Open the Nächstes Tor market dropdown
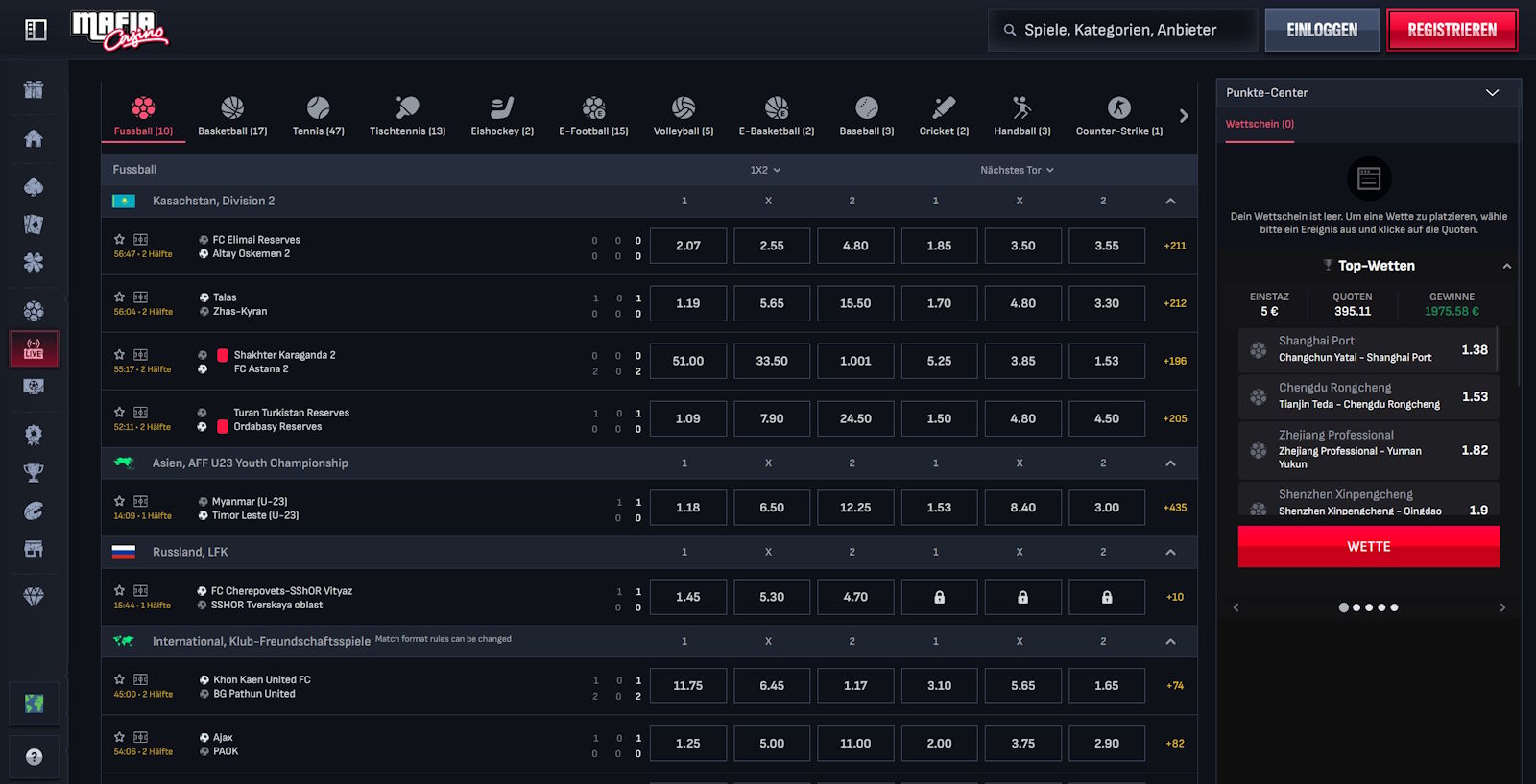The height and width of the screenshot is (784, 1536). click(x=1017, y=170)
